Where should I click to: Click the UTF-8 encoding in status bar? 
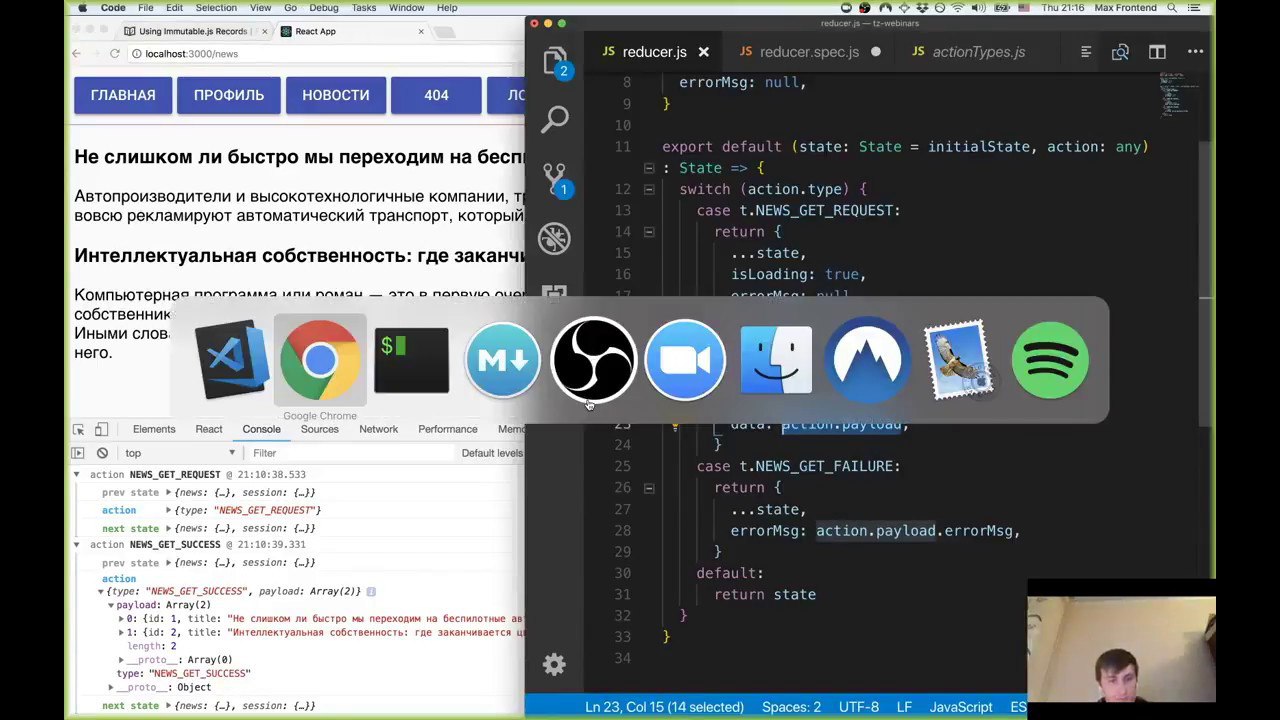point(859,707)
